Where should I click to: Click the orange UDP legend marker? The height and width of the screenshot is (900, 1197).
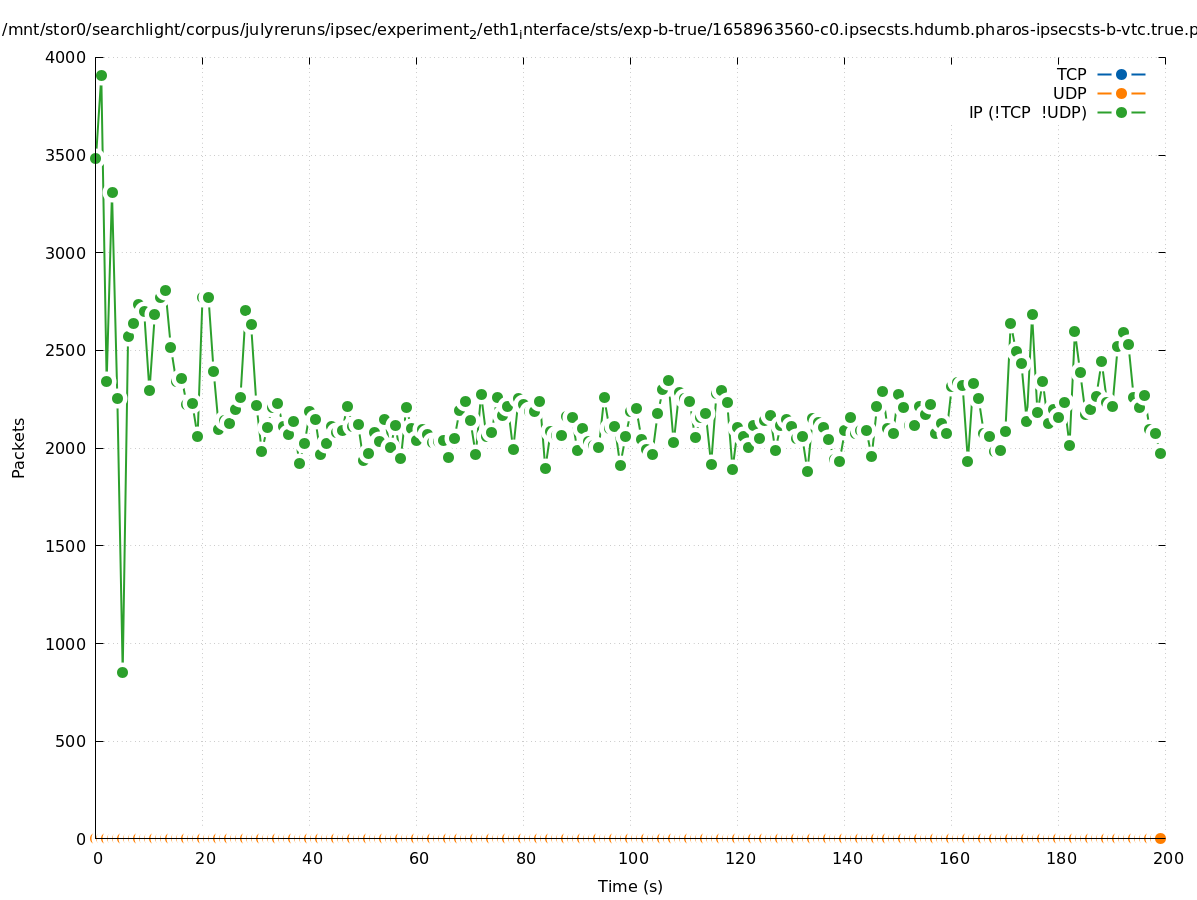pyautogui.click(x=1121, y=93)
